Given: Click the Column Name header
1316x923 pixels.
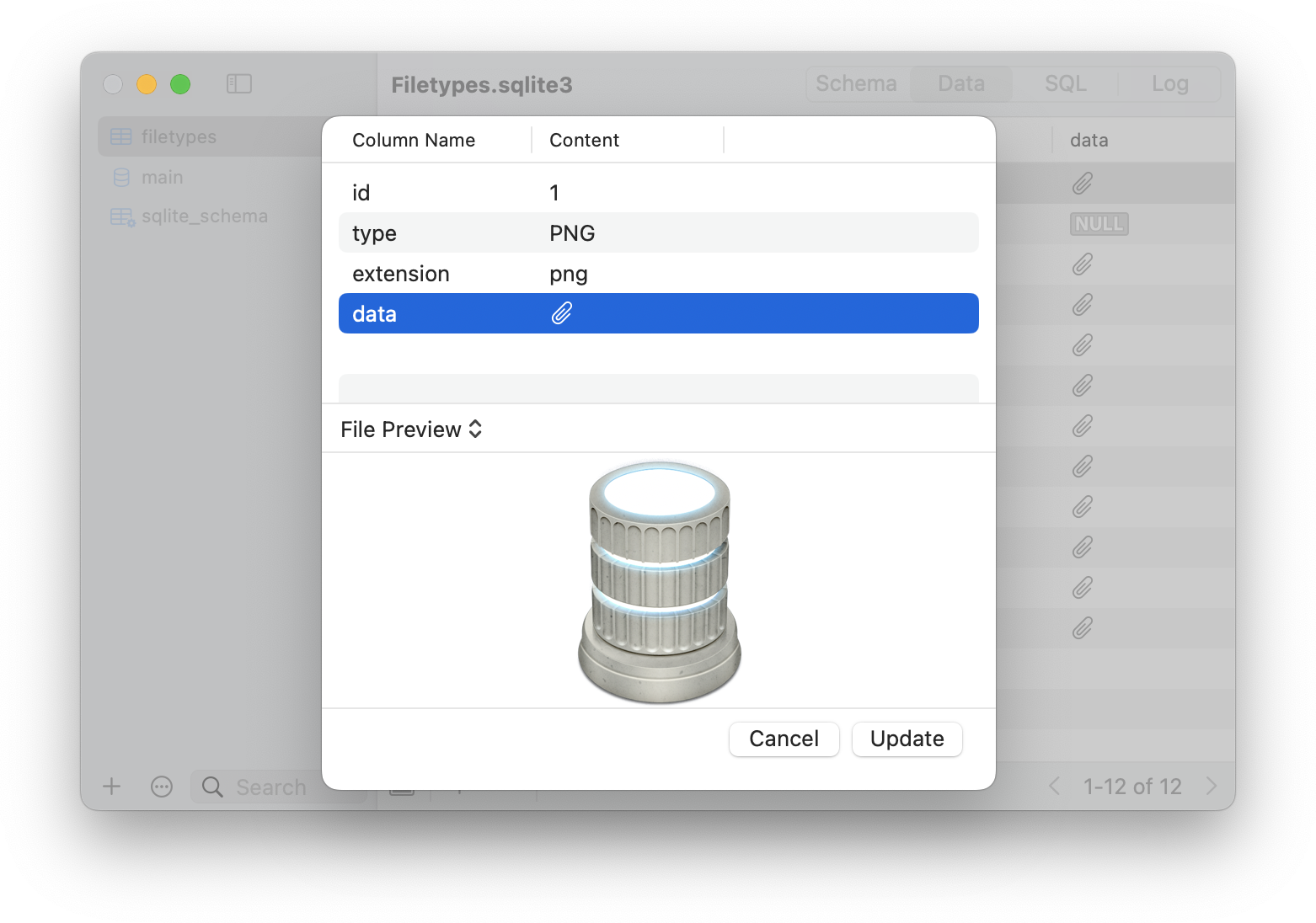Looking at the screenshot, I should [414, 140].
